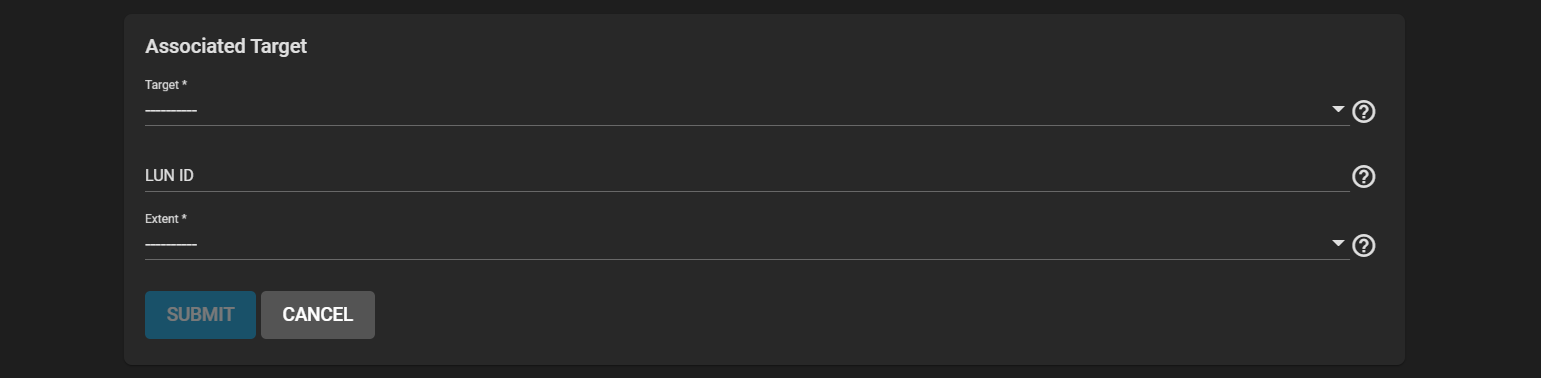The width and height of the screenshot is (1541, 378).
Task: Dismiss the form using CANCEL
Action: [318, 315]
